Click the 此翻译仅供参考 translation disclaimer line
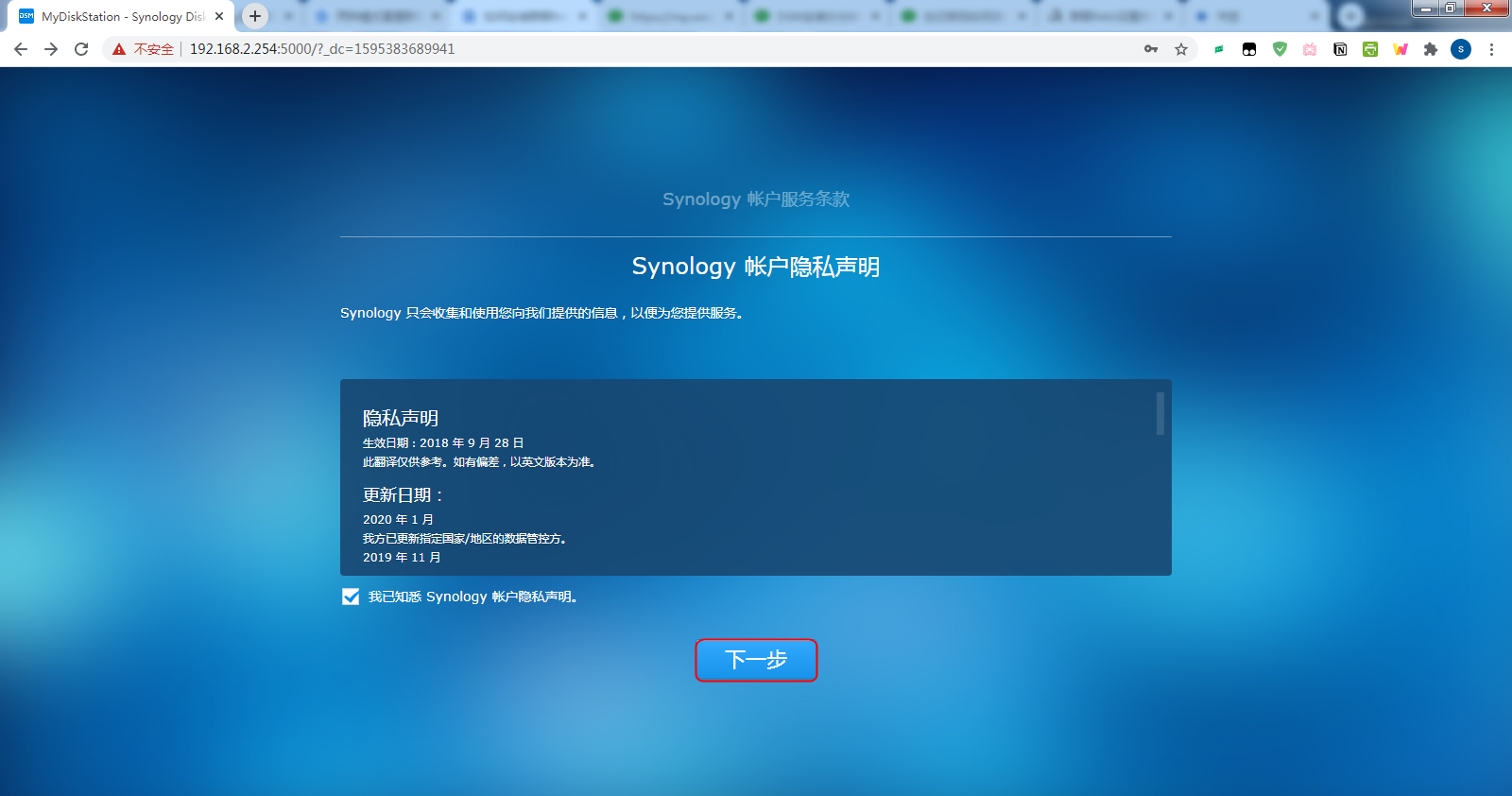The height and width of the screenshot is (796, 1512). 479,461
